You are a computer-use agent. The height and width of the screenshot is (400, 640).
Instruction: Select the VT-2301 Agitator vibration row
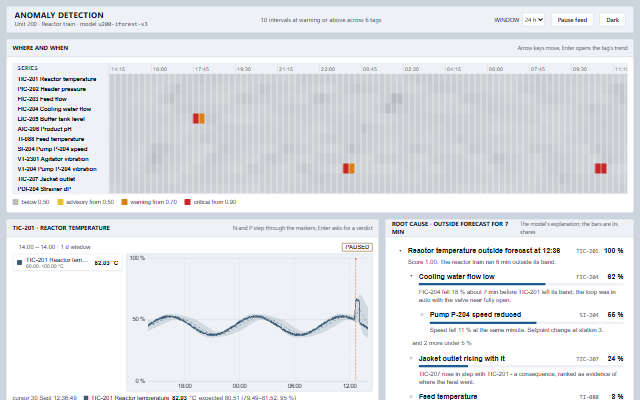[60, 159]
